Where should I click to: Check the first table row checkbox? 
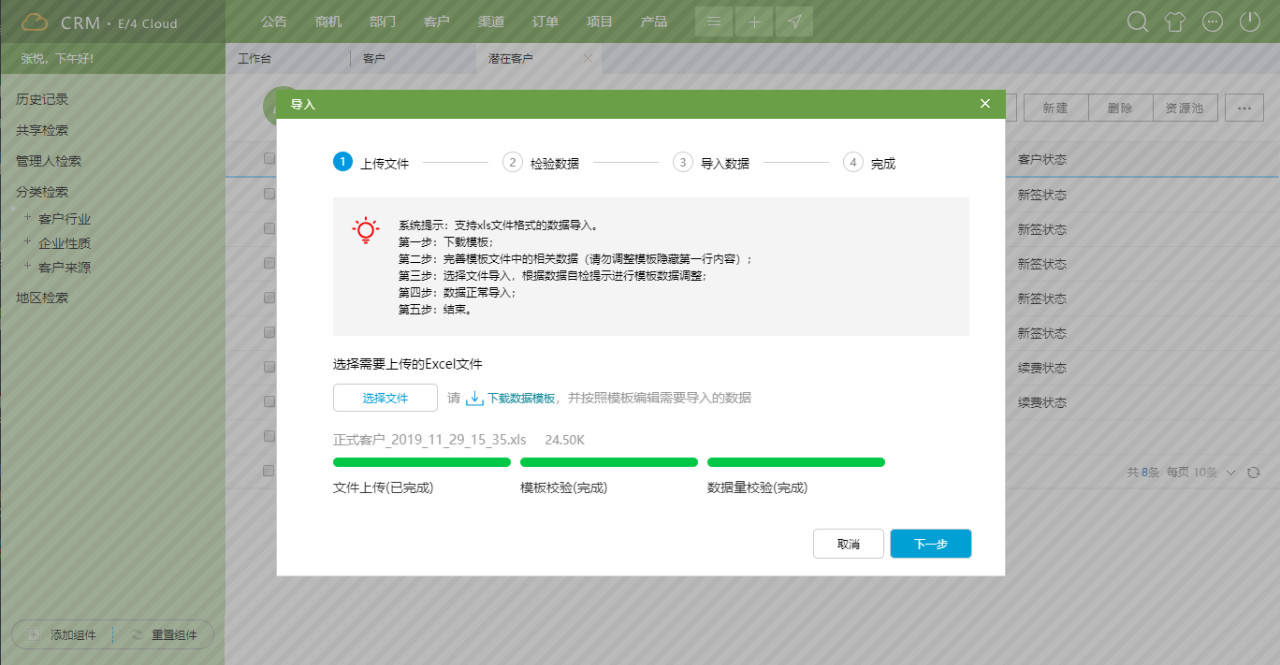click(x=269, y=194)
